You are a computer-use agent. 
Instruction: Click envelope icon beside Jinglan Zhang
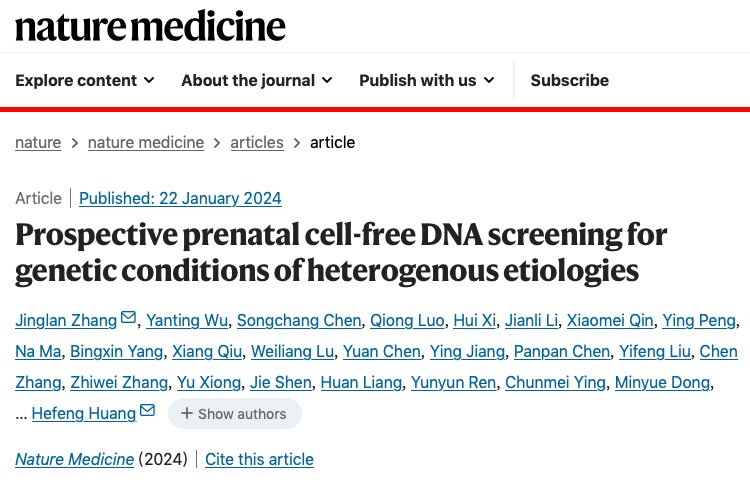tap(128, 317)
